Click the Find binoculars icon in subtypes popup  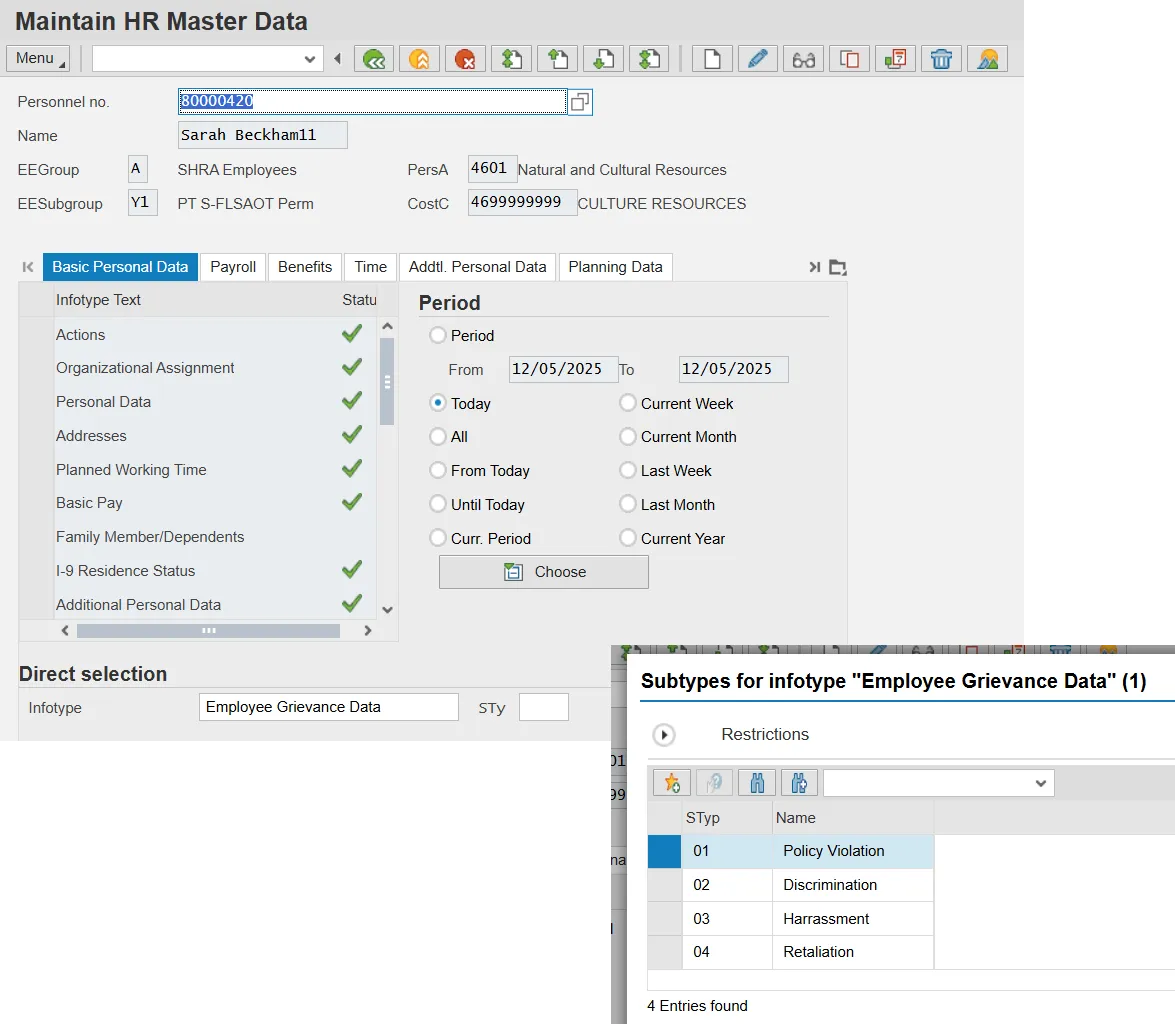coord(757,783)
